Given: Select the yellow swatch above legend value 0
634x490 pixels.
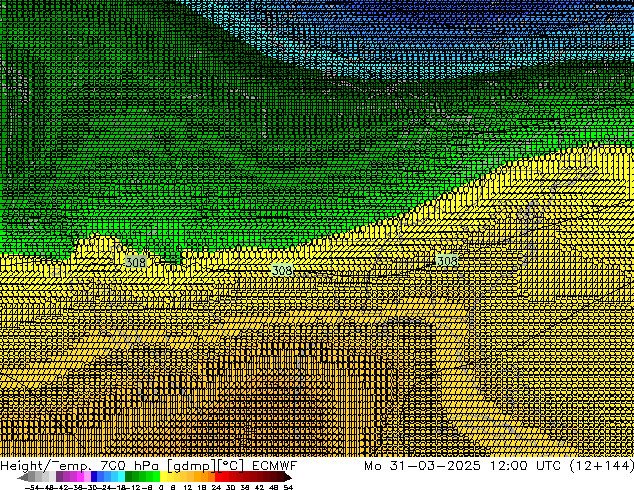Looking at the screenshot, I should tap(163, 477).
